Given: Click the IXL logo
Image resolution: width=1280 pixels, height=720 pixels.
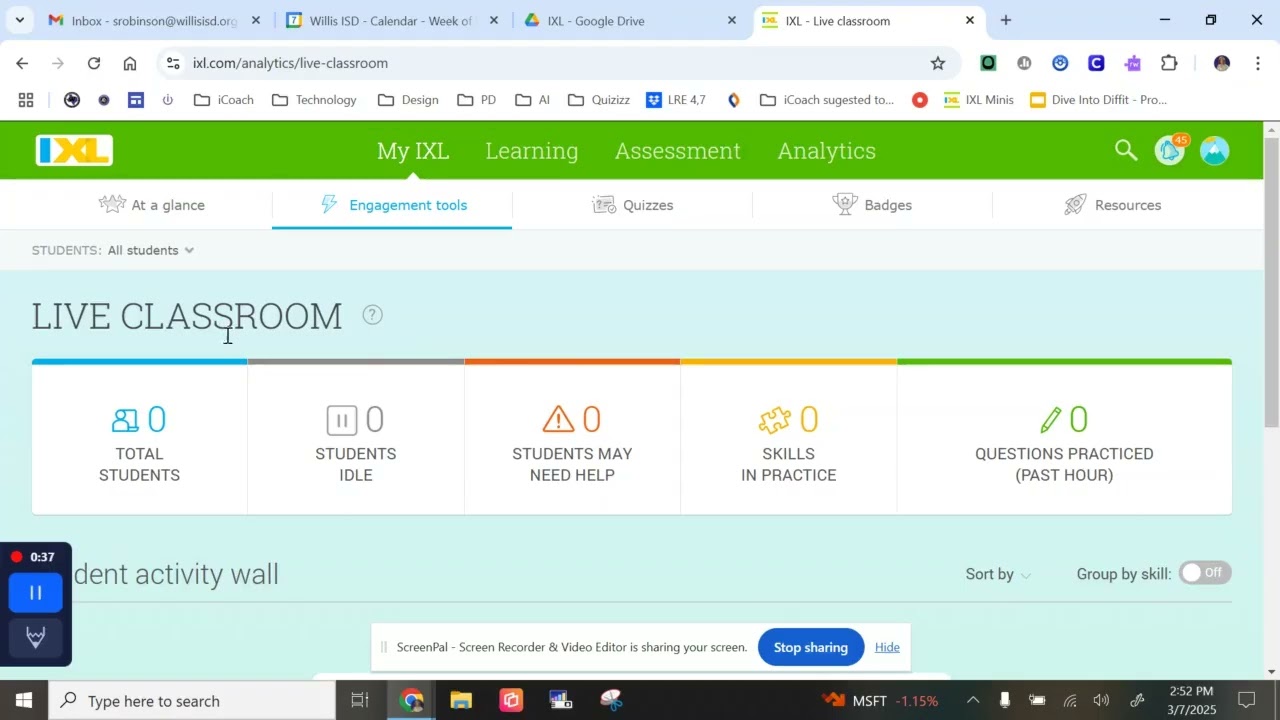Looking at the screenshot, I should tap(74, 151).
